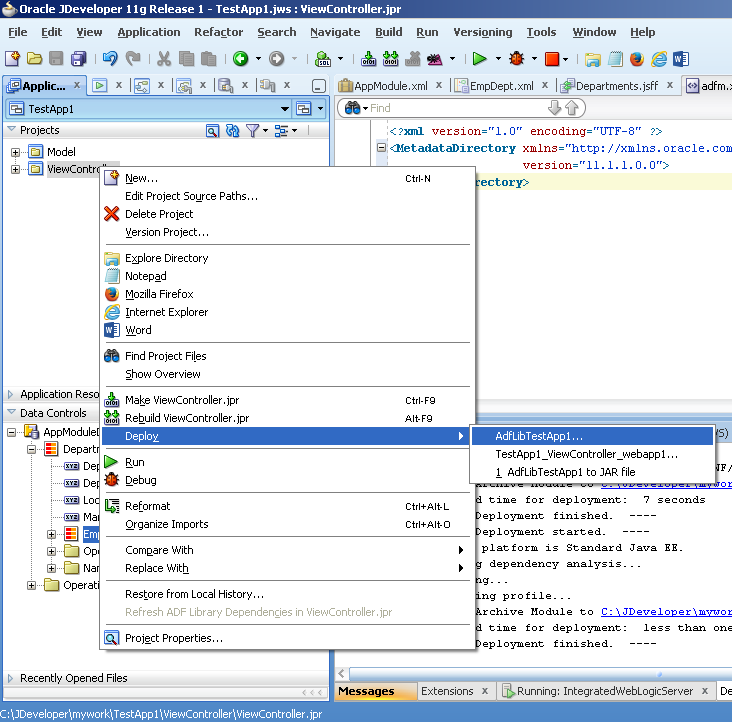The height and width of the screenshot is (722, 732).
Task: Click the Undo toolbar icon
Action: tap(110, 59)
